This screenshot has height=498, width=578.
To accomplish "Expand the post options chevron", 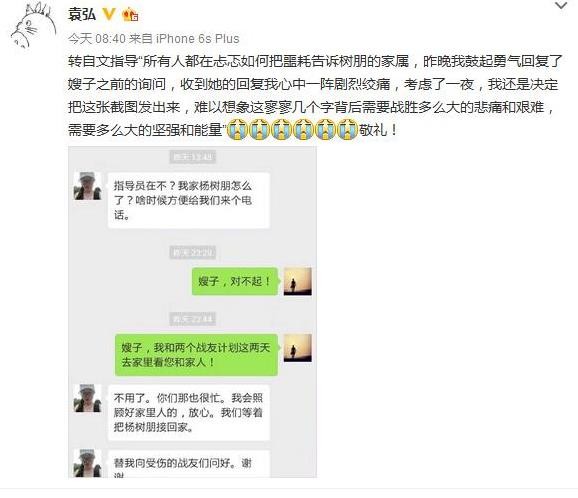I will click(561, 6).
